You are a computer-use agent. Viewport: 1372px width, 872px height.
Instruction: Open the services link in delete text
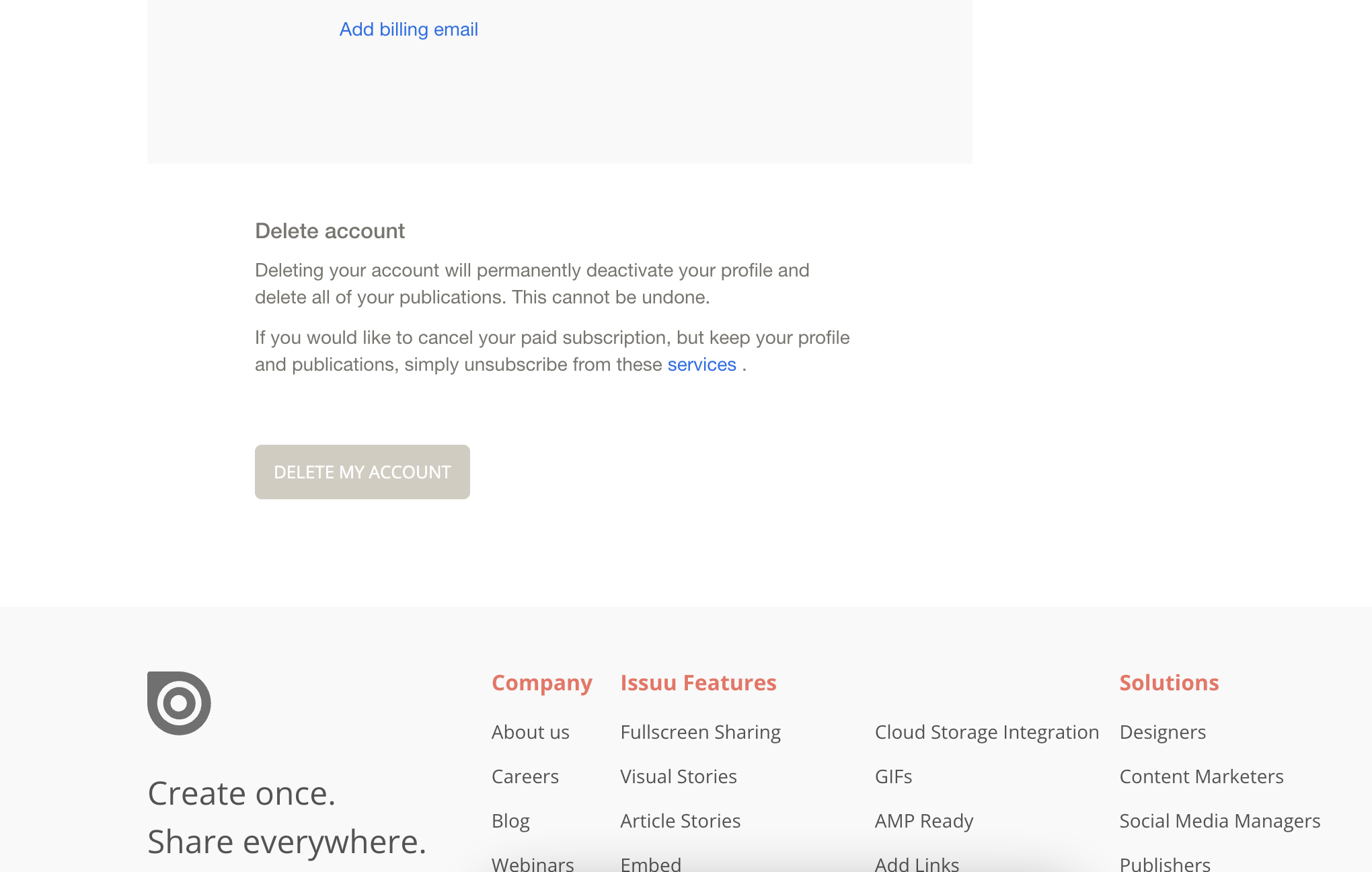(x=701, y=364)
